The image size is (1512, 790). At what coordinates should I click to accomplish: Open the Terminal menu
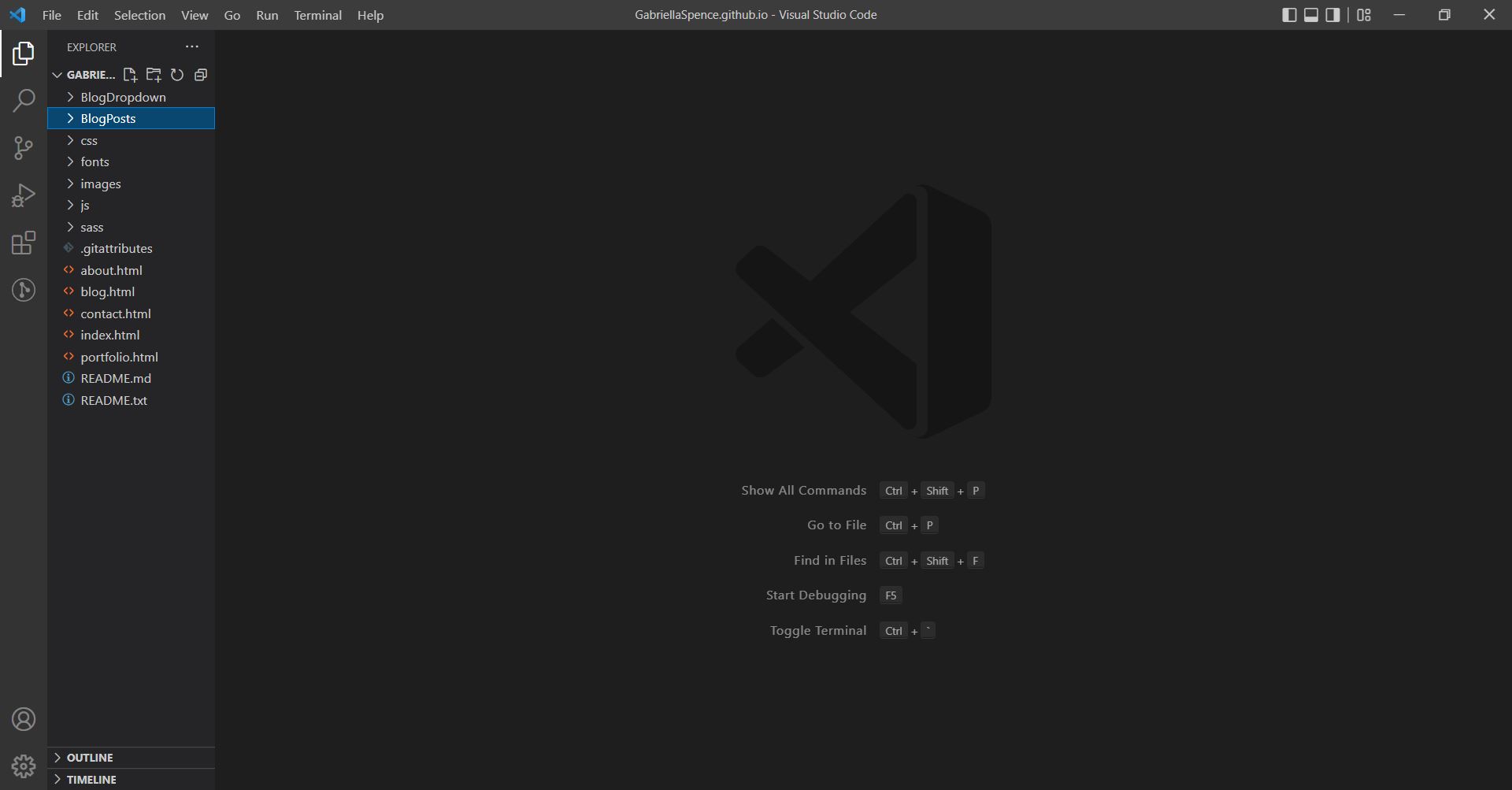[x=317, y=15]
